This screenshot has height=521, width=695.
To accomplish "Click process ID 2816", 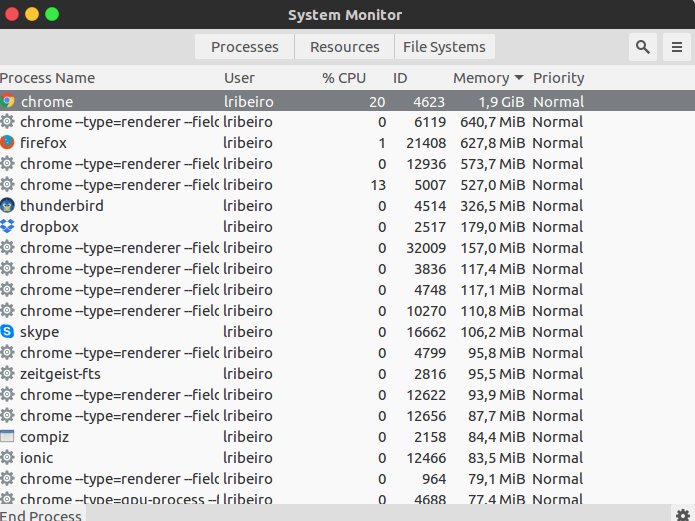I will point(430,374).
